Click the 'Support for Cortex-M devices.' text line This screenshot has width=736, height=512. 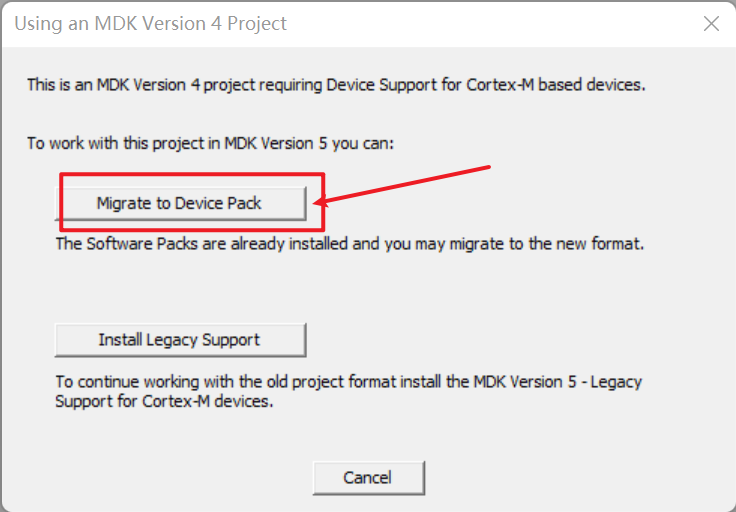(x=164, y=402)
